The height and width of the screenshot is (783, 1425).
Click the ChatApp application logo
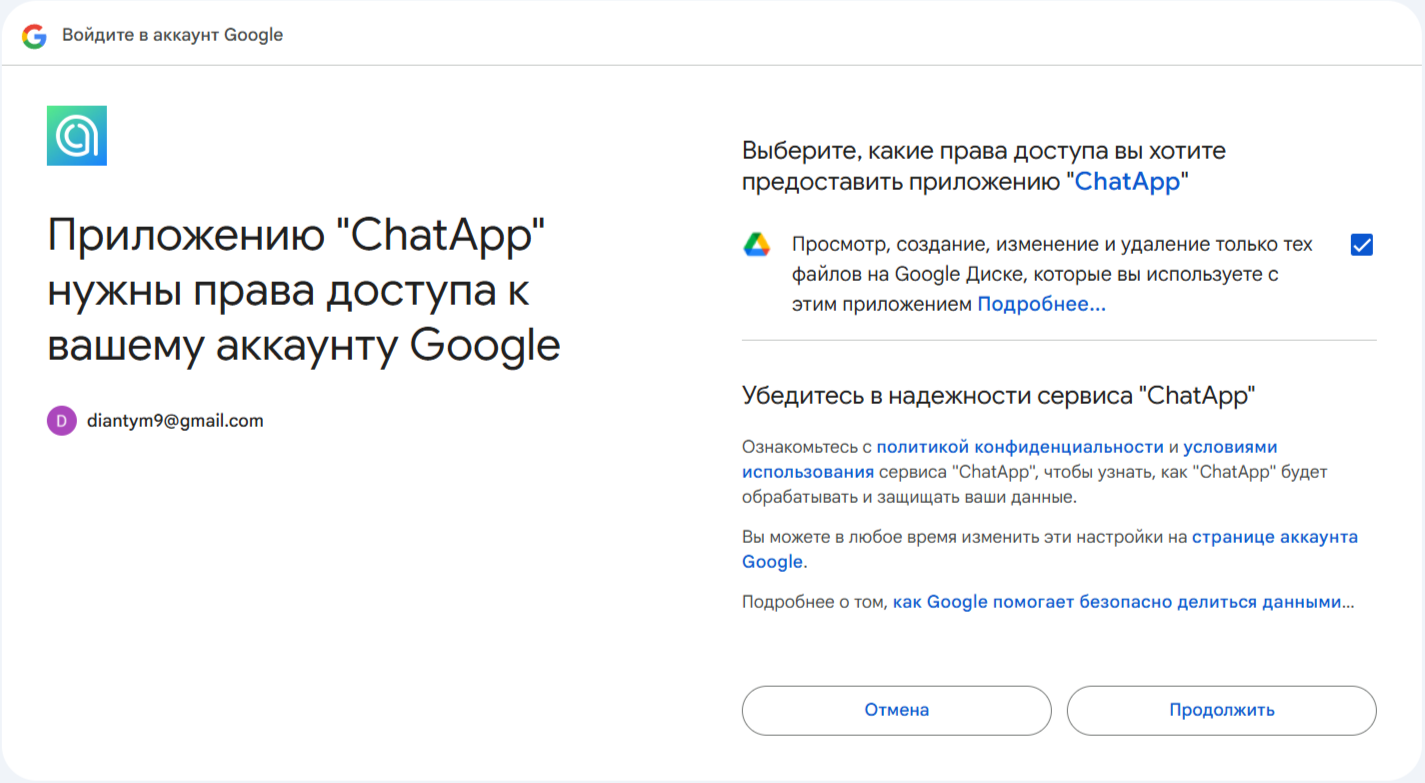tap(77, 135)
